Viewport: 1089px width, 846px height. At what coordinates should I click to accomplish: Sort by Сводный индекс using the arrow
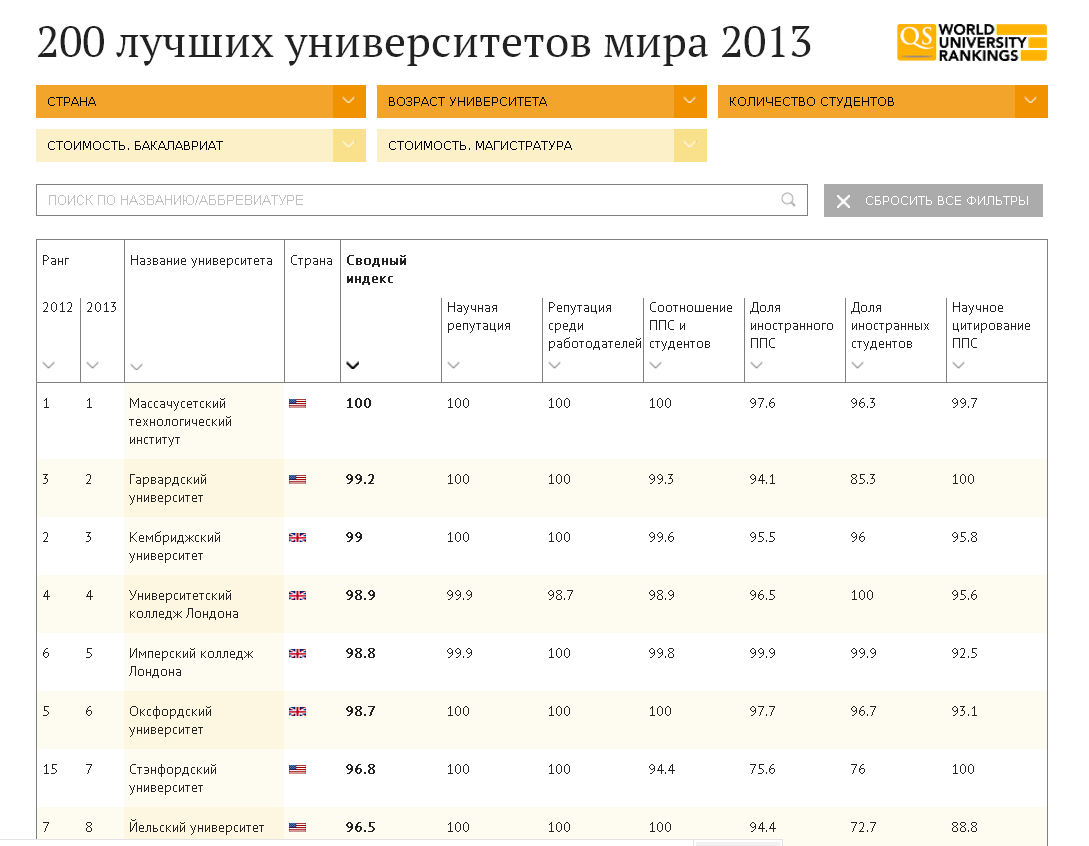tap(352, 365)
